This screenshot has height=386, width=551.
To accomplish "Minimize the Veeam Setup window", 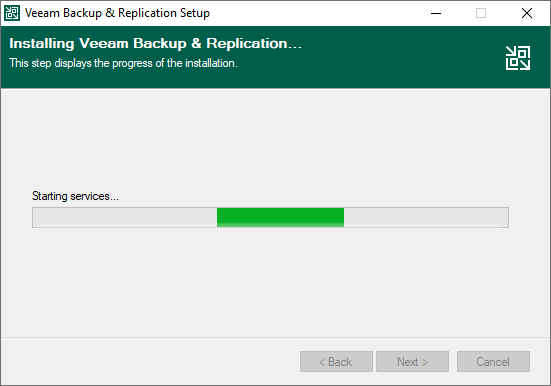I will tap(436, 13).
